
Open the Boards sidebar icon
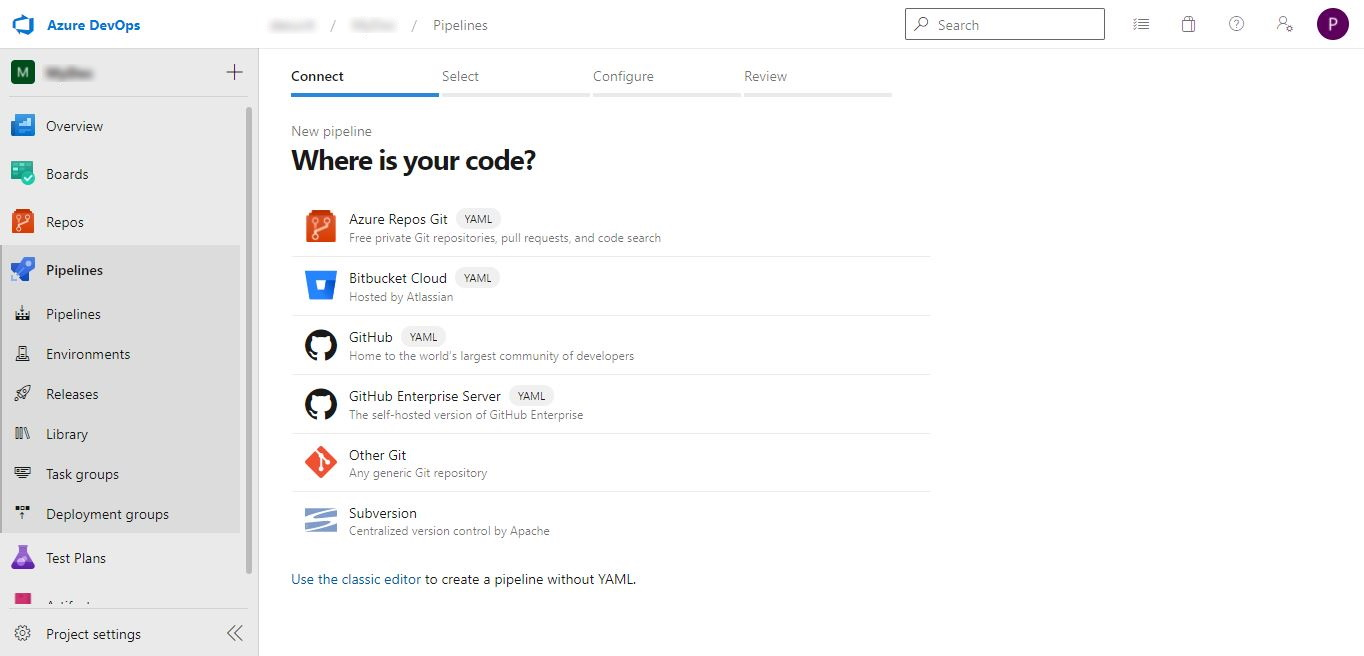point(23,174)
